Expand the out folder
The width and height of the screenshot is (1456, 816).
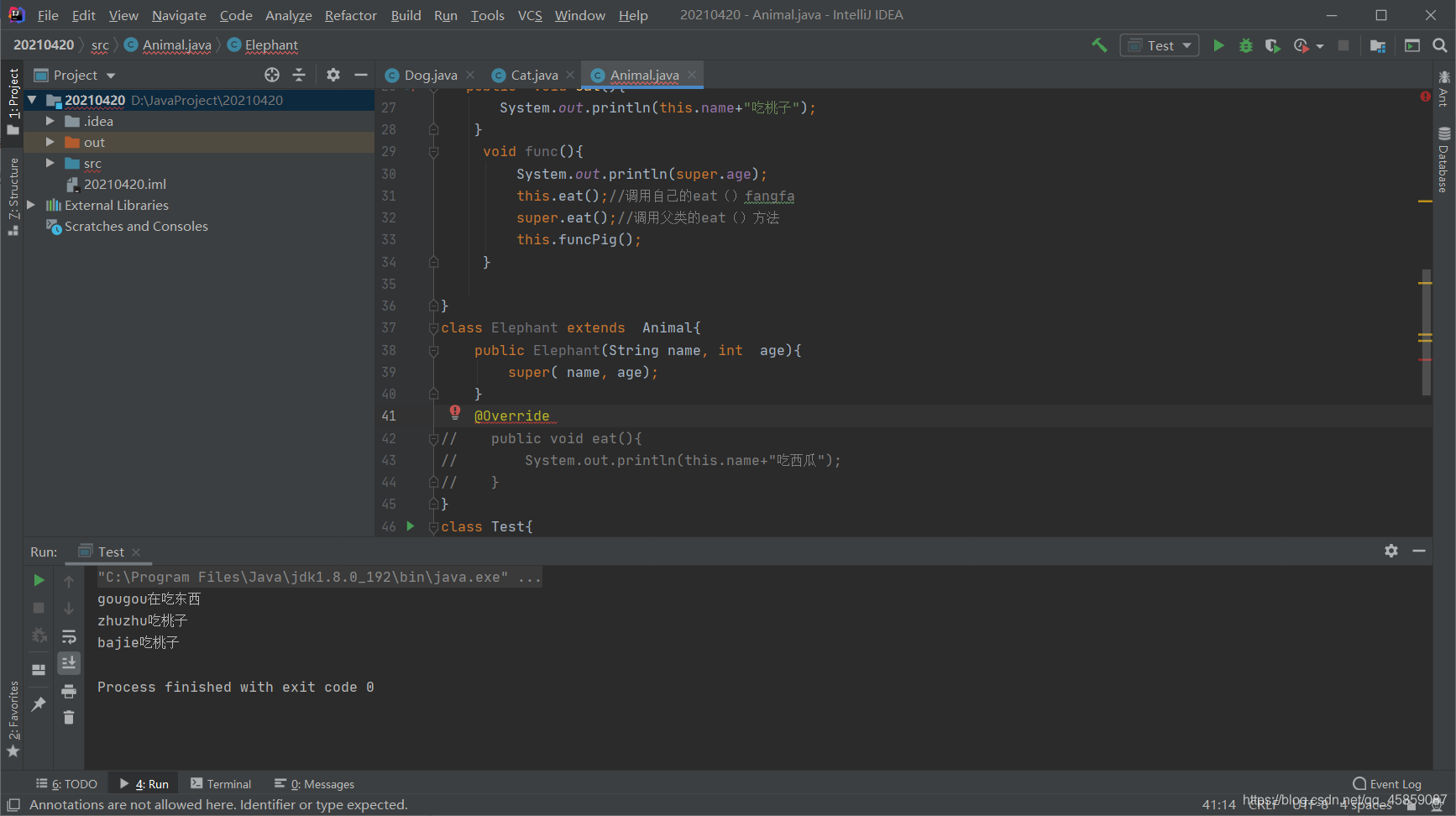pos(50,142)
